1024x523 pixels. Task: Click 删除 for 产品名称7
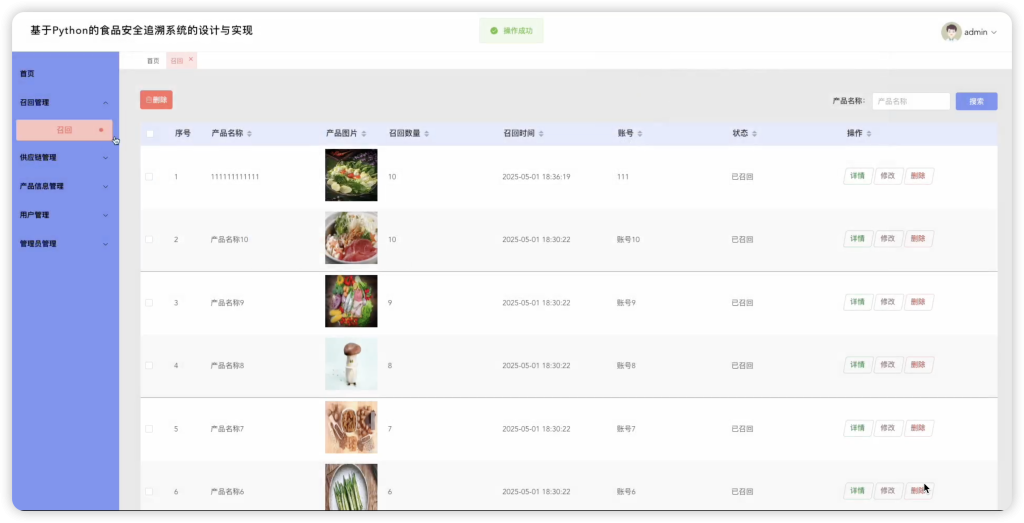point(919,428)
